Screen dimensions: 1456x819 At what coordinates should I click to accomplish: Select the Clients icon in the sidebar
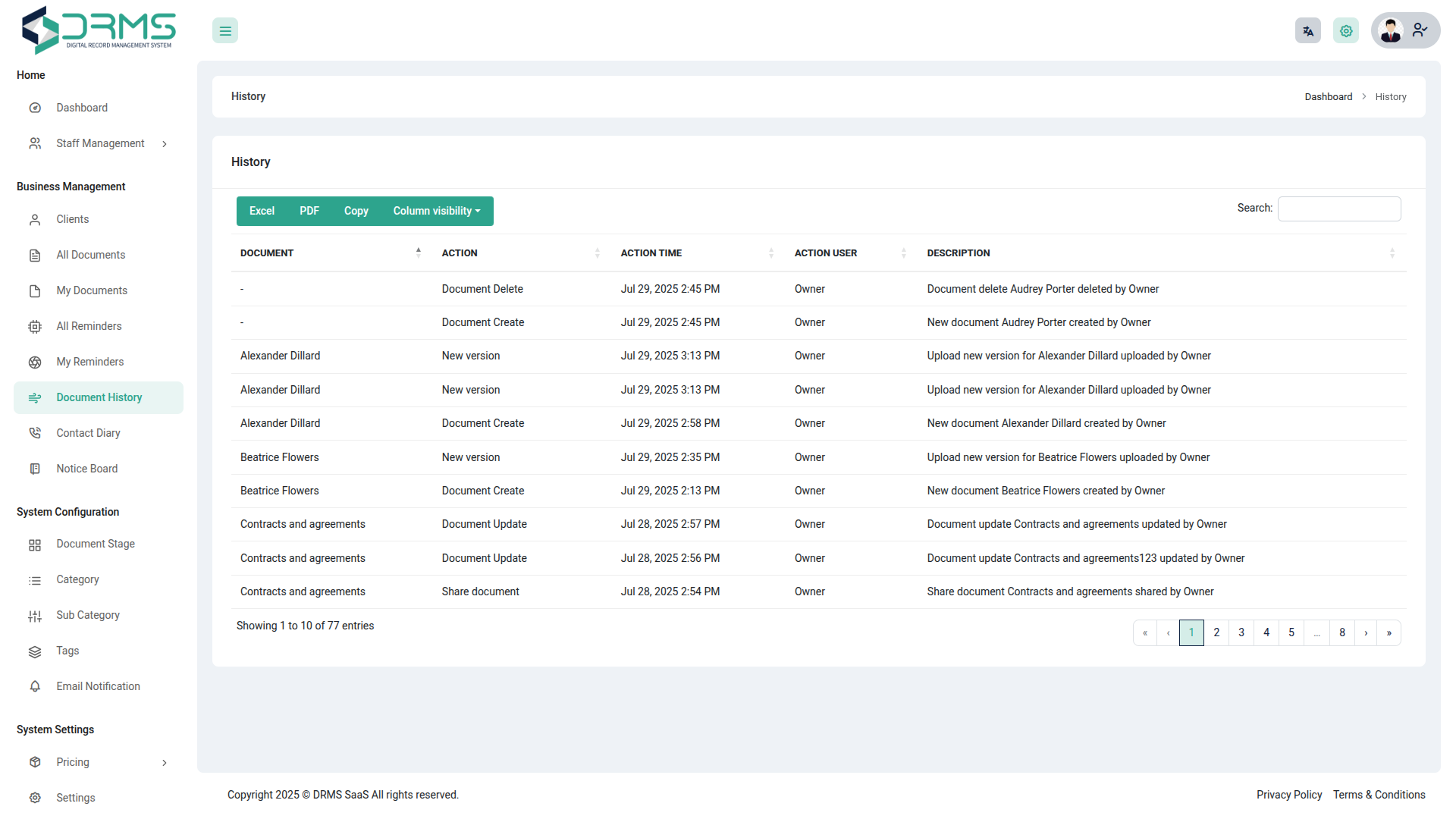[x=35, y=219]
